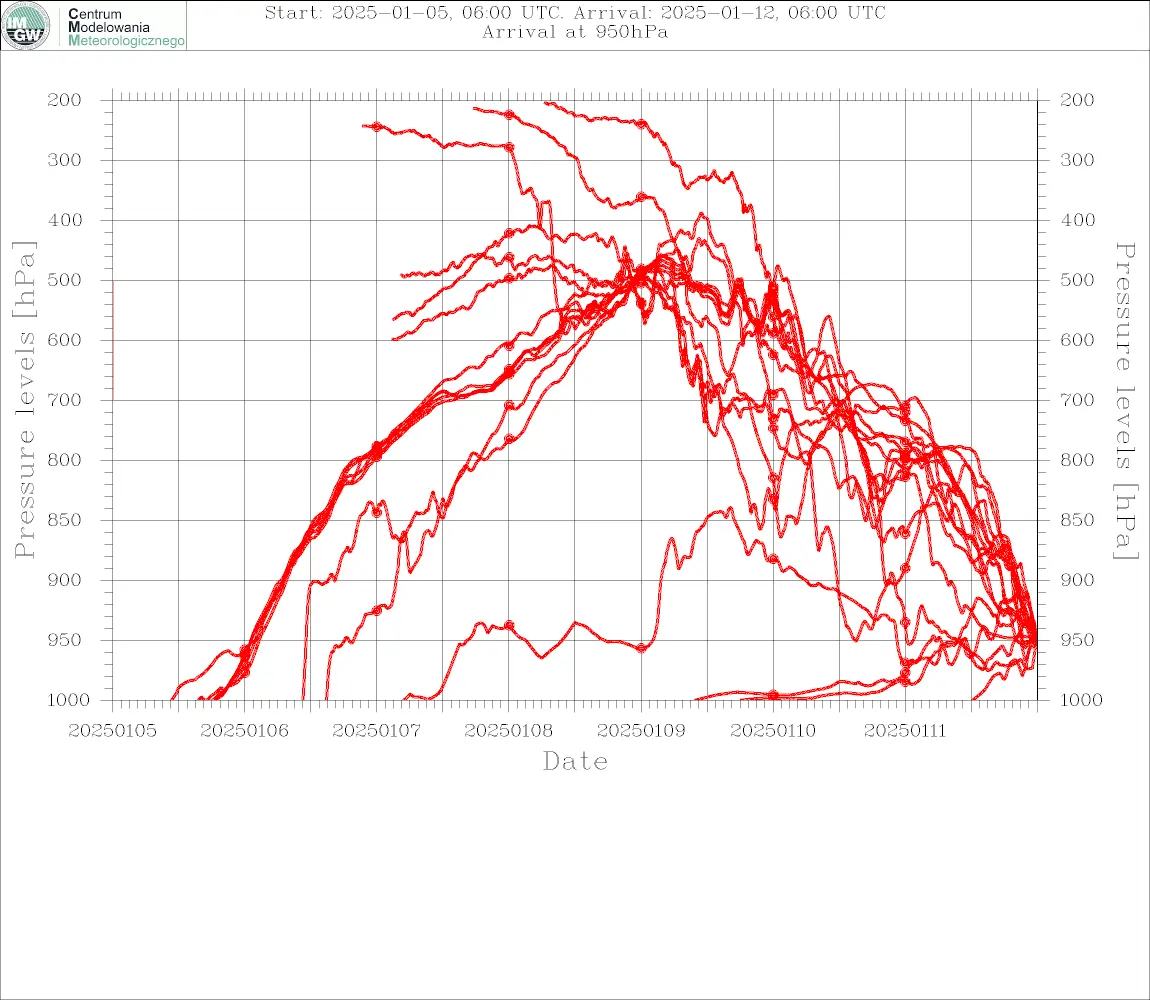The height and width of the screenshot is (1000, 1150).
Task: Click the date label 20250108
Action: (x=508, y=731)
